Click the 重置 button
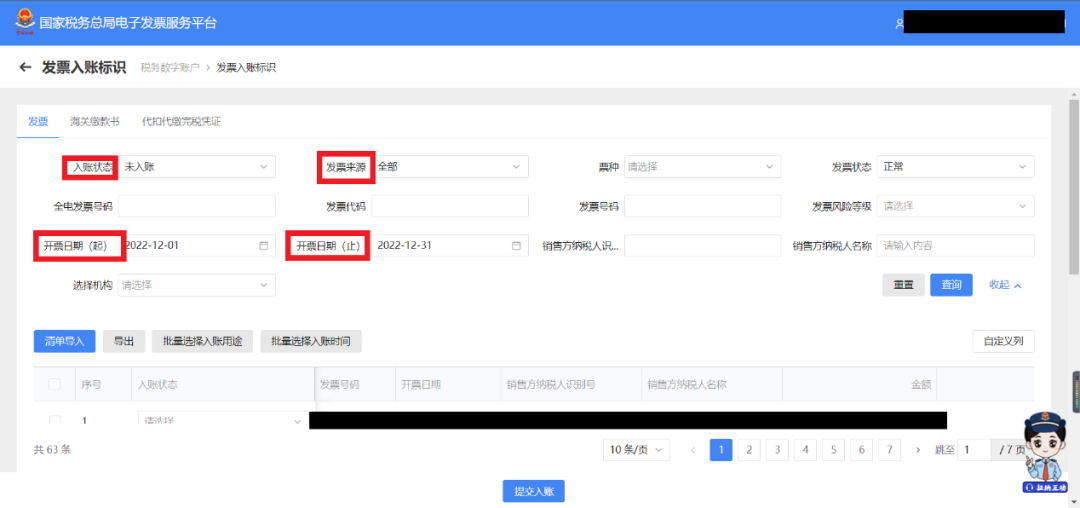The width and height of the screenshot is (1080, 508). pos(904,285)
